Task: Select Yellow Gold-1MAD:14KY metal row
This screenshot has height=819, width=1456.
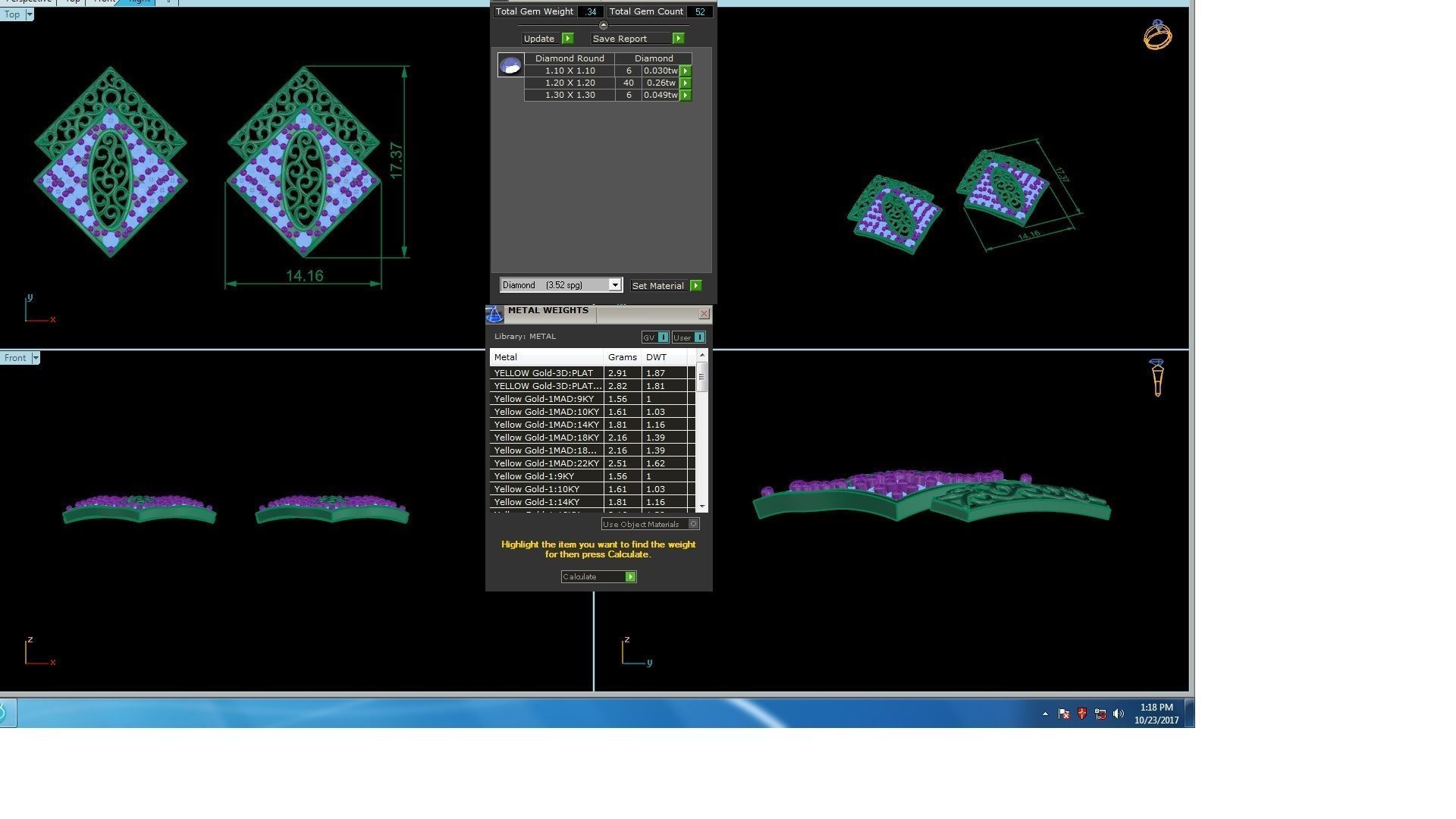Action: pos(547,425)
